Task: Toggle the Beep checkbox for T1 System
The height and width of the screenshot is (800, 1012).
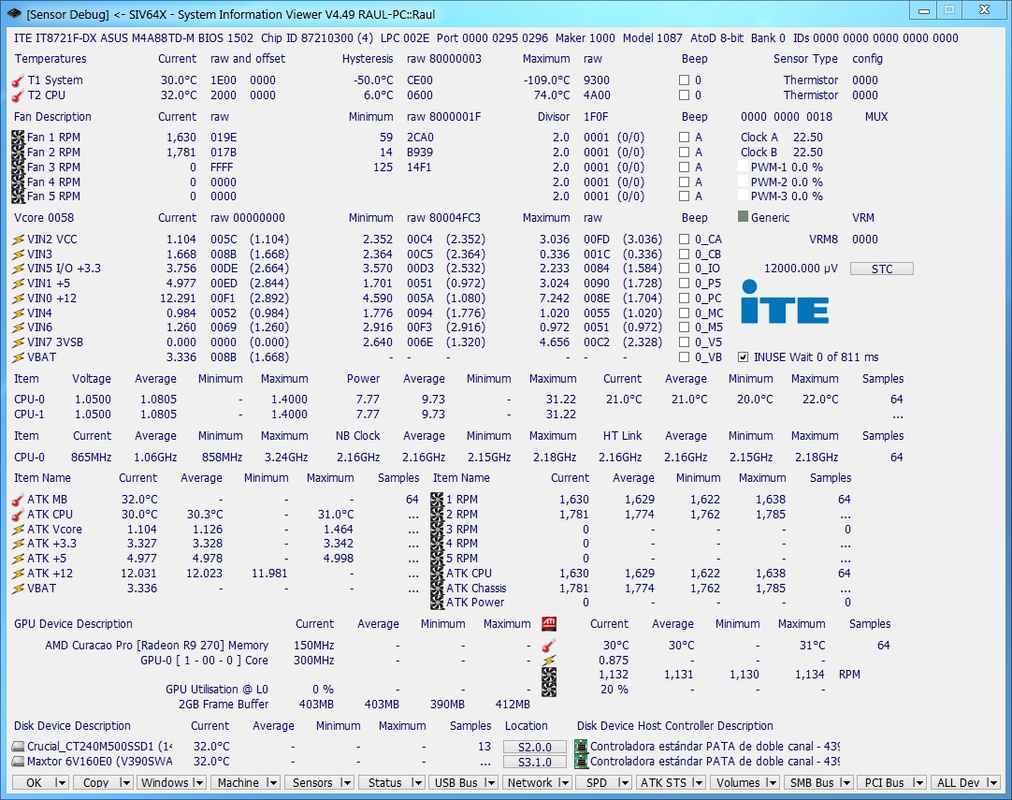Action: click(684, 81)
